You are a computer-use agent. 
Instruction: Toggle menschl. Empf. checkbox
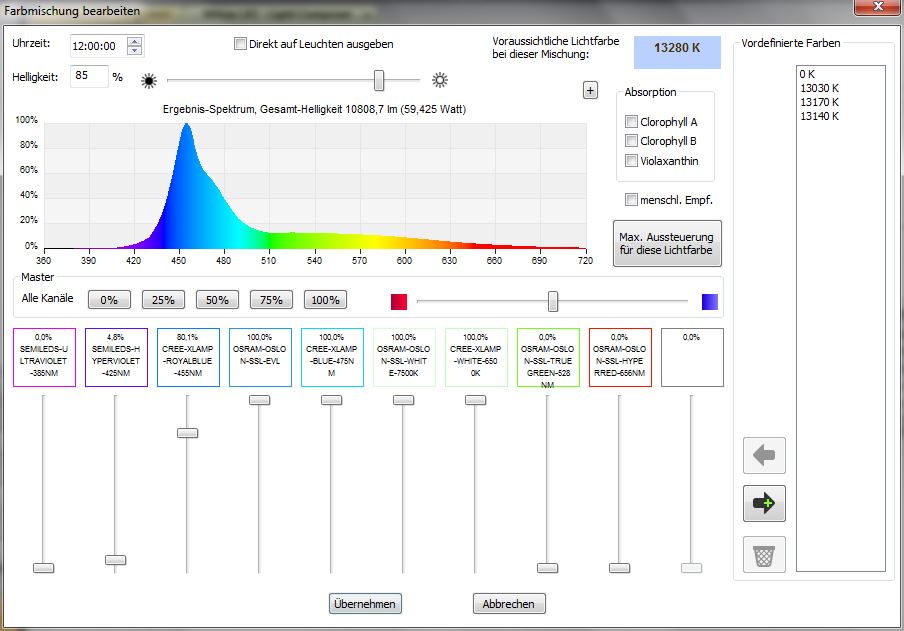click(631, 200)
